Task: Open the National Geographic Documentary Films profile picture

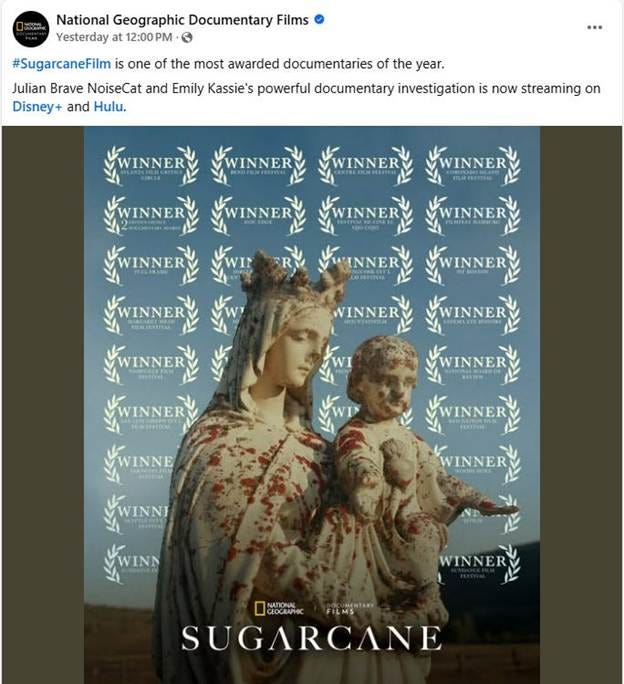Action: pyautogui.click(x=31, y=29)
